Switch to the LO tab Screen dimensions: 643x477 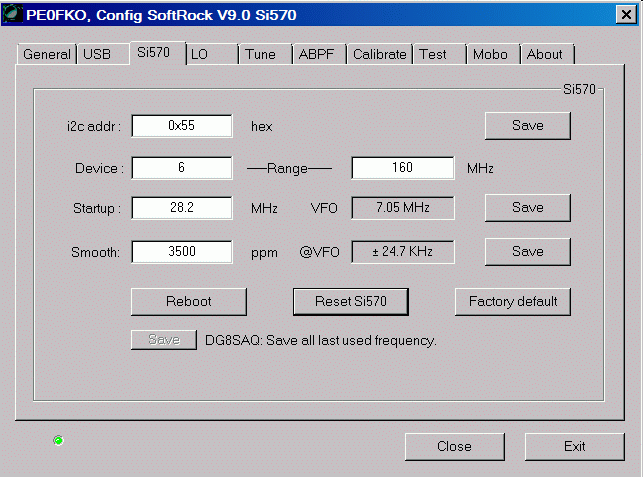[212, 54]
